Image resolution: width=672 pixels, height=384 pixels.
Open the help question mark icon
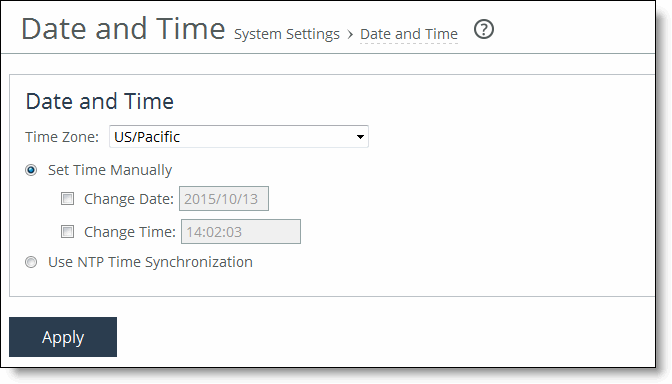click(x=484, y=30)
